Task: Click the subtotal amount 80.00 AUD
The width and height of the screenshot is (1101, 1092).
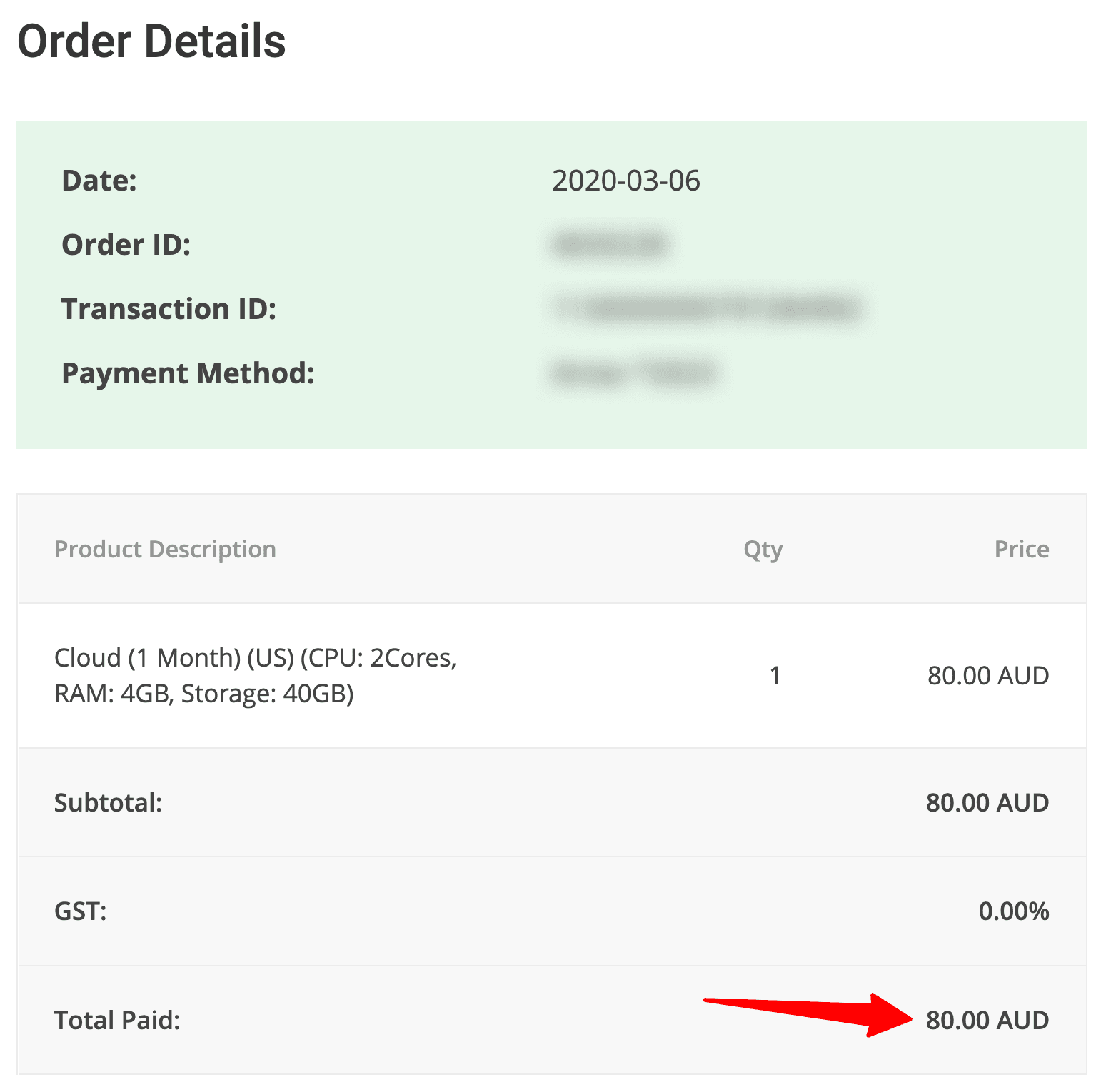Action: (987, 803)
